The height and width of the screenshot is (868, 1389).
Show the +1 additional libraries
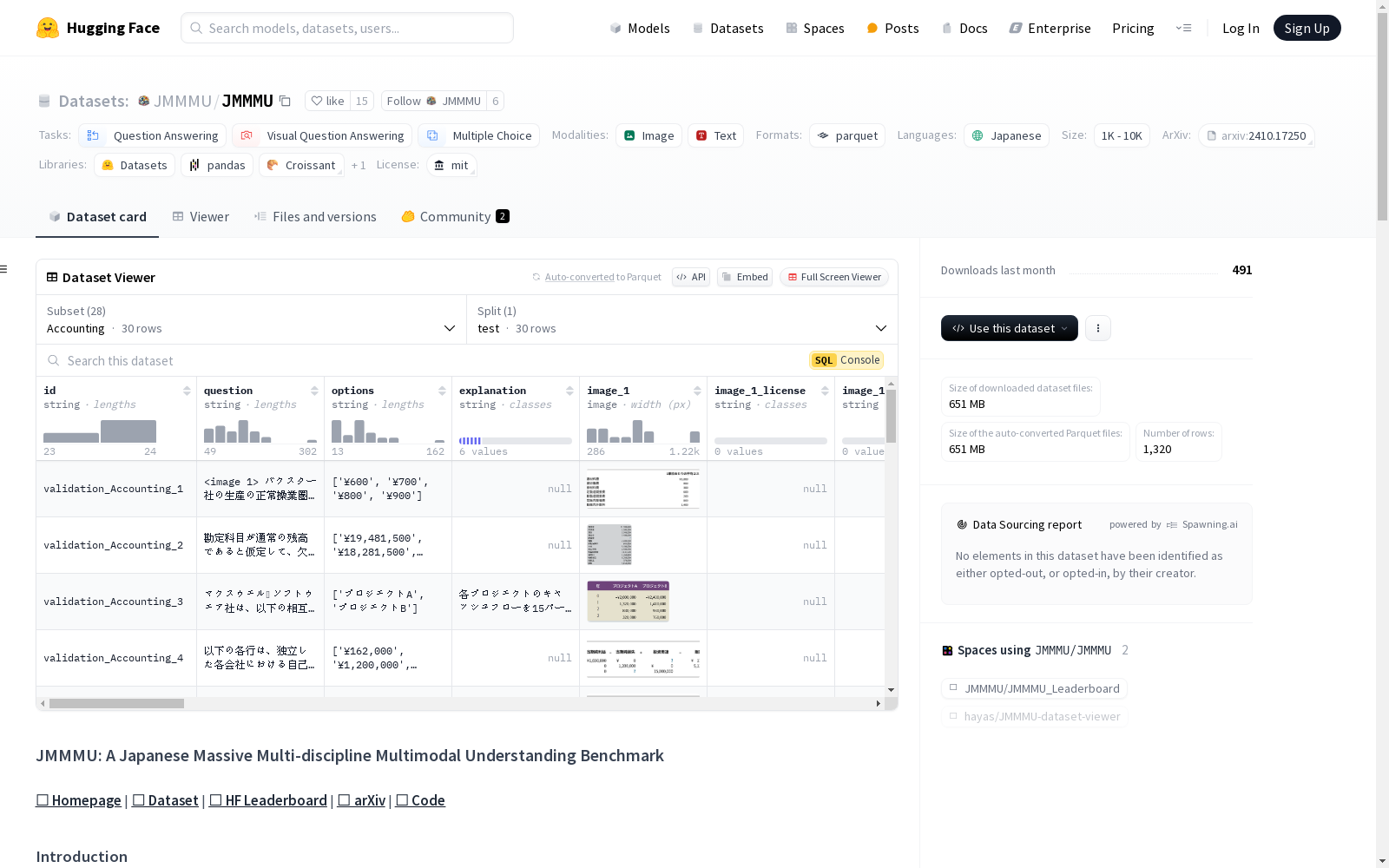pyautogui.click(x=359, y=165)
